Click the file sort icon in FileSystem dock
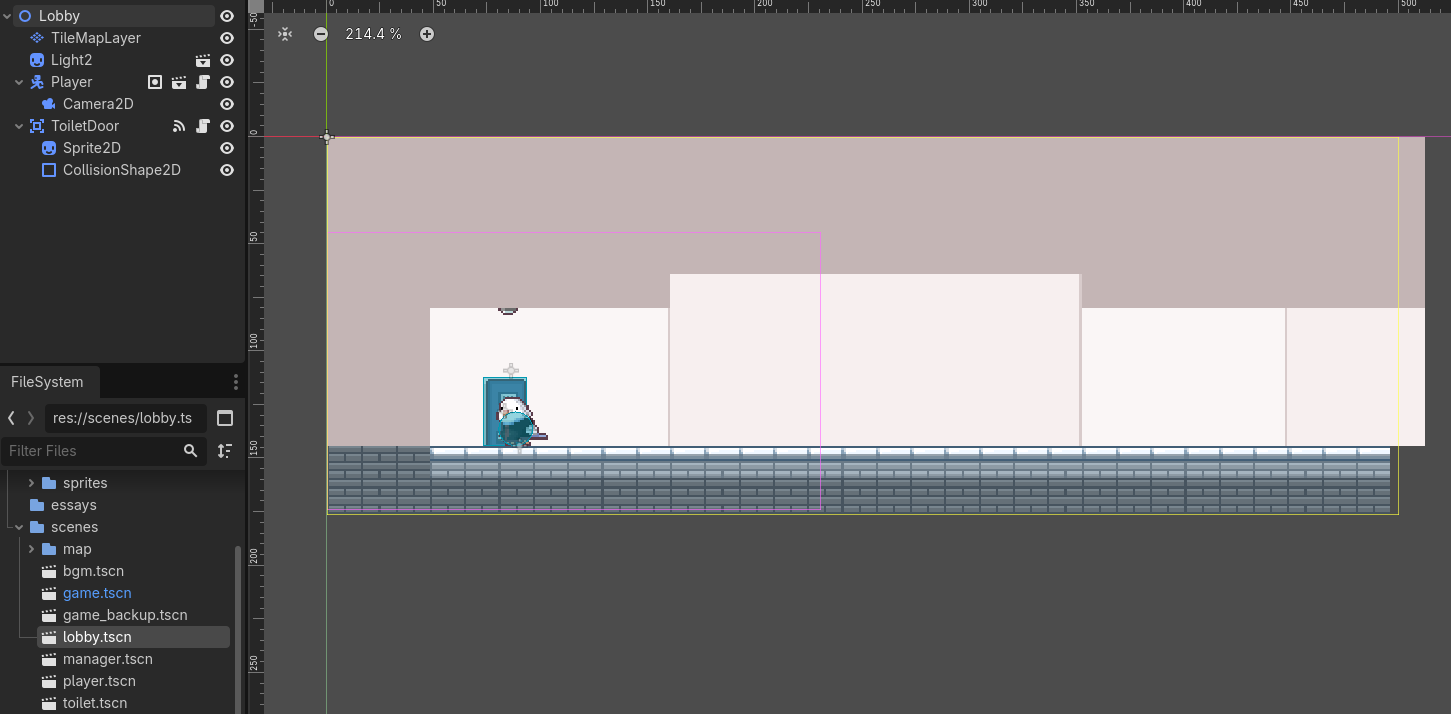 225,451
